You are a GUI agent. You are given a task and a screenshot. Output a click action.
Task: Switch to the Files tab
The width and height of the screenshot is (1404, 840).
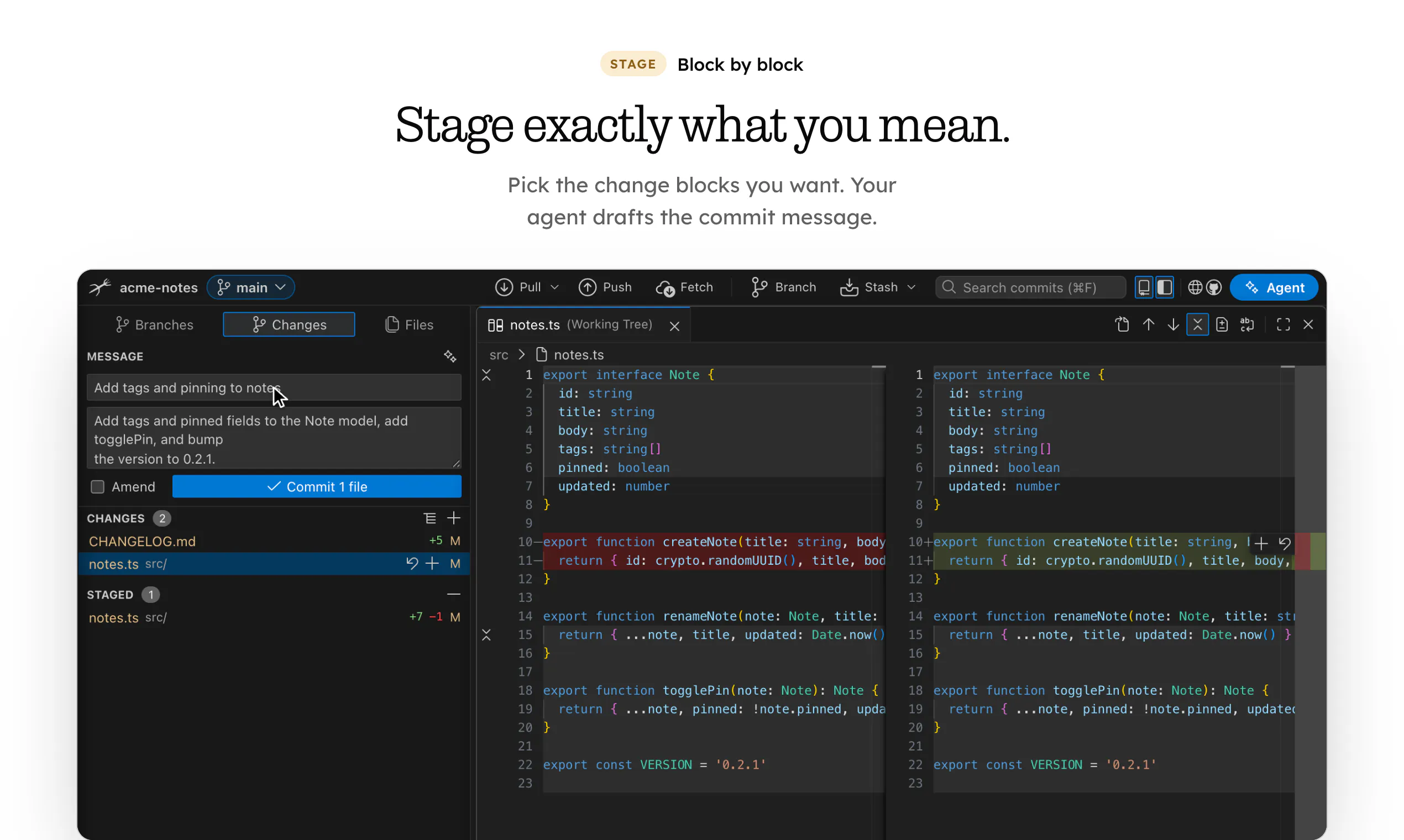coord(409,325)
